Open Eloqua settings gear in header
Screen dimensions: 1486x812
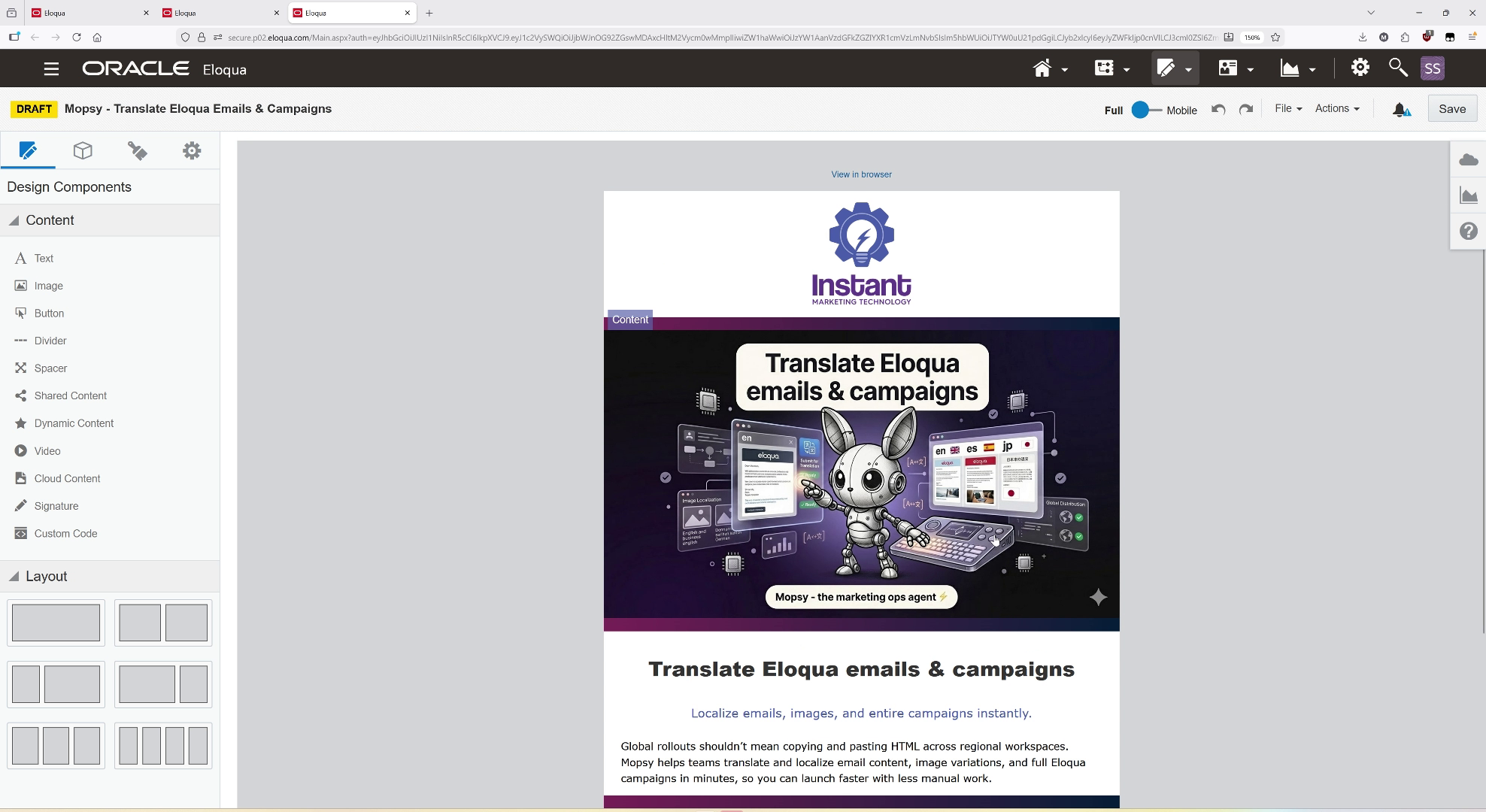(1360, 68)
